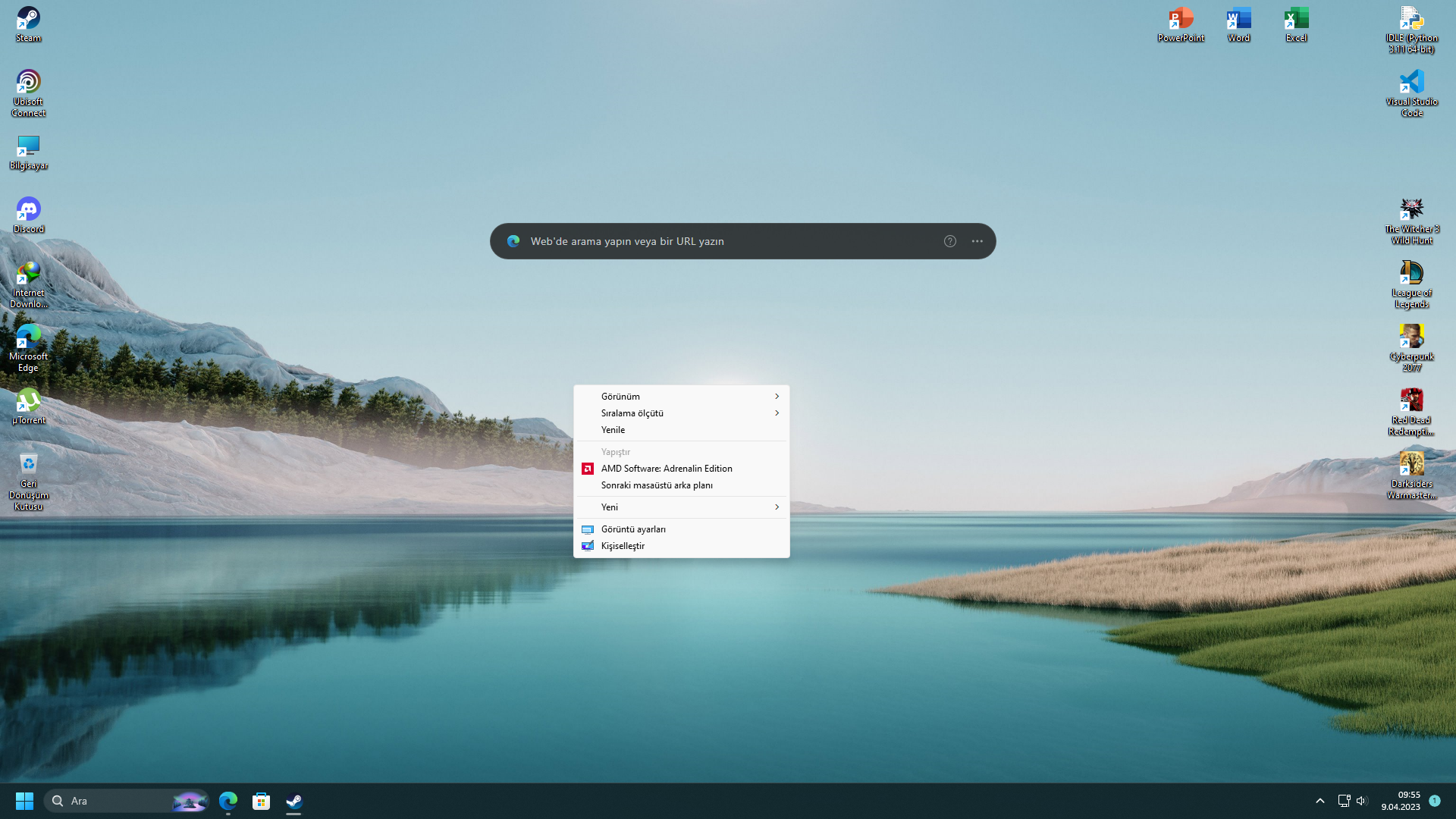Choose Yenile from the context menu

coord(613,430)
